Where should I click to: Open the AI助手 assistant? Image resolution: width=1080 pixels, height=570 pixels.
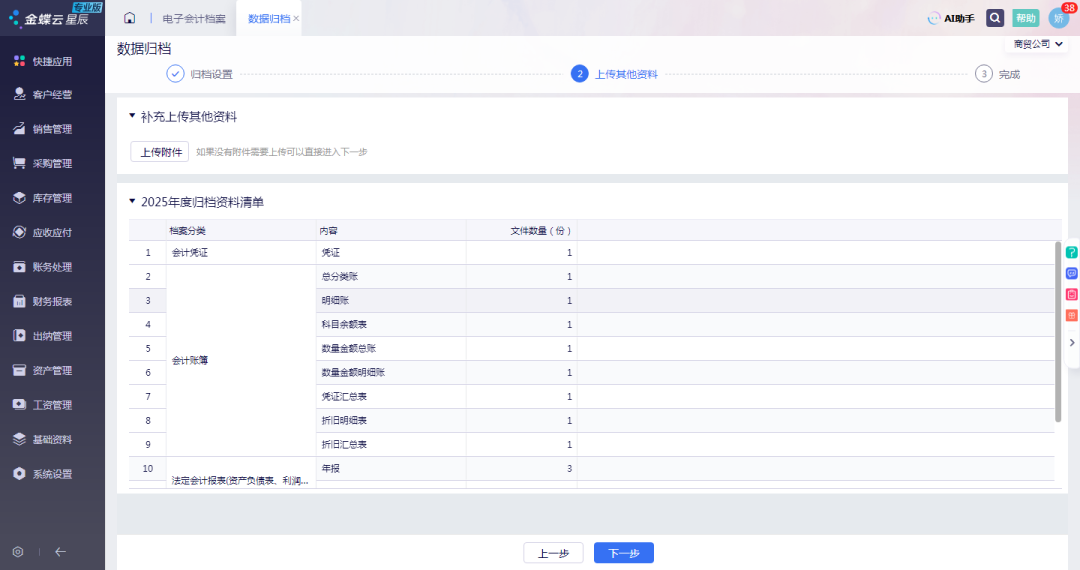point(951,18)
